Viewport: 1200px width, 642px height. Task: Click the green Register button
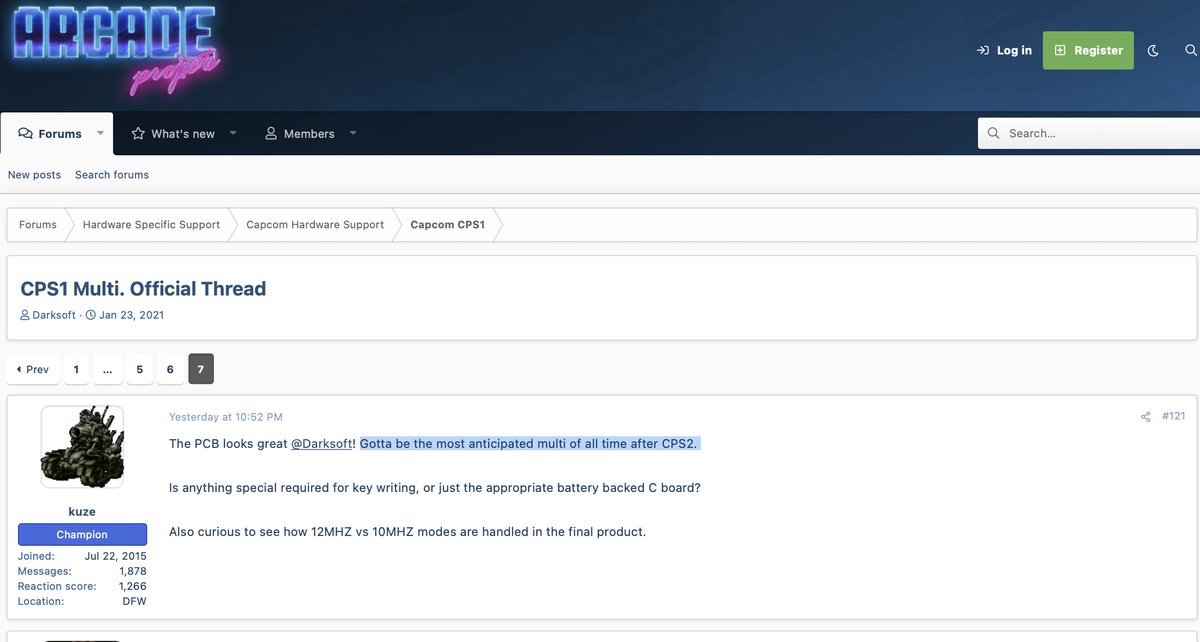[x=1088, y=50]
